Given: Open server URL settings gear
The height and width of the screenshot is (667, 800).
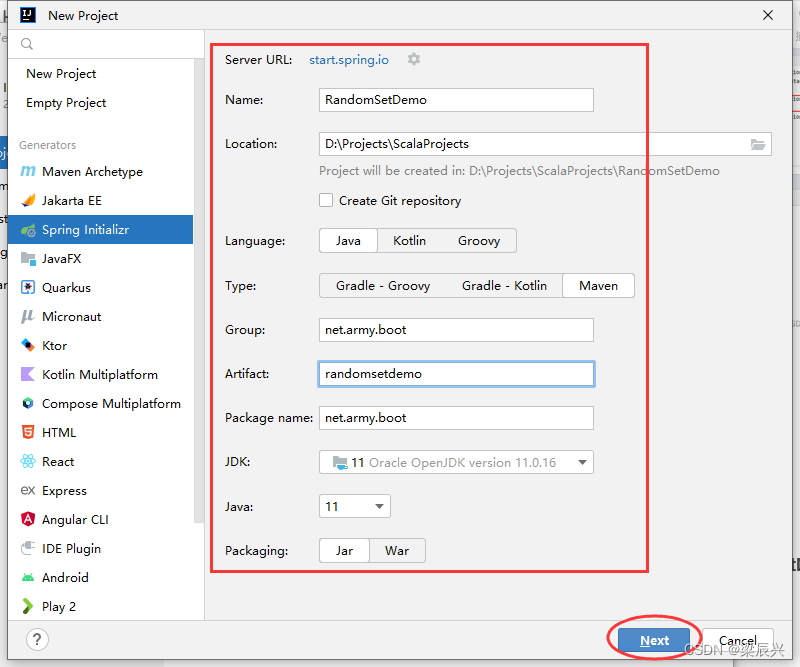Looking at the screenshot, I should [x=414, y=59].
